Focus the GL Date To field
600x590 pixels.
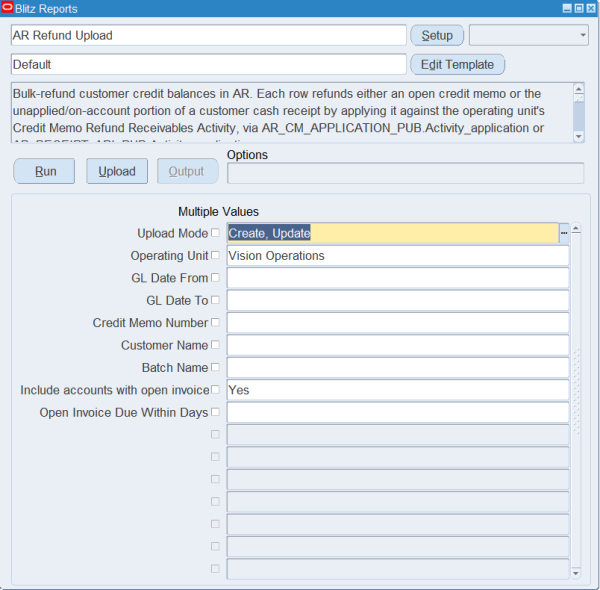point(398,300)
